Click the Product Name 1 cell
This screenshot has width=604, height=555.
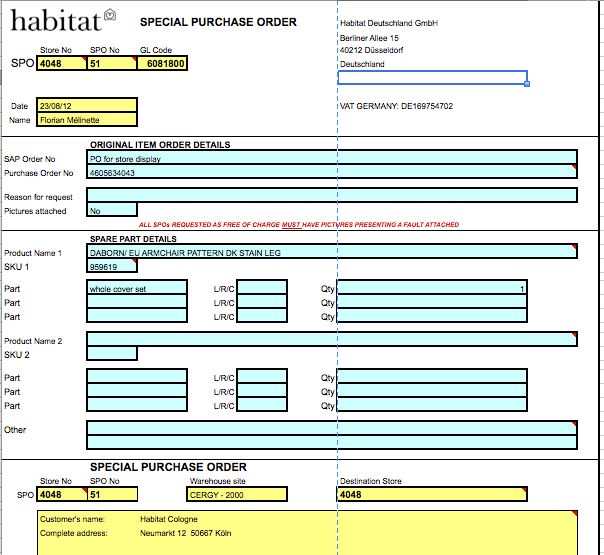tap(332, 253)
